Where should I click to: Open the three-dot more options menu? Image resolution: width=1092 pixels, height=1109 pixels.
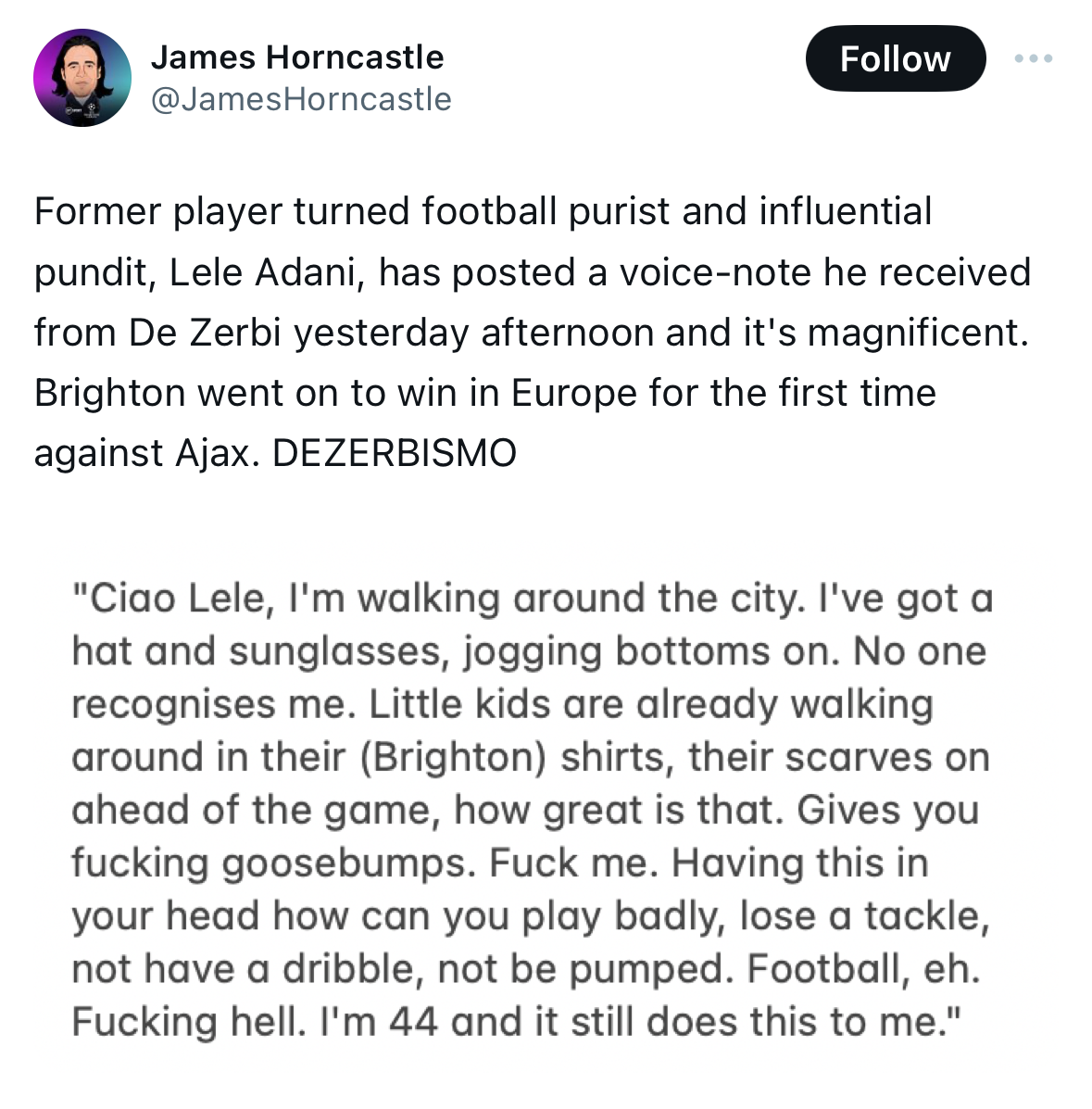tap(1034, 58)
